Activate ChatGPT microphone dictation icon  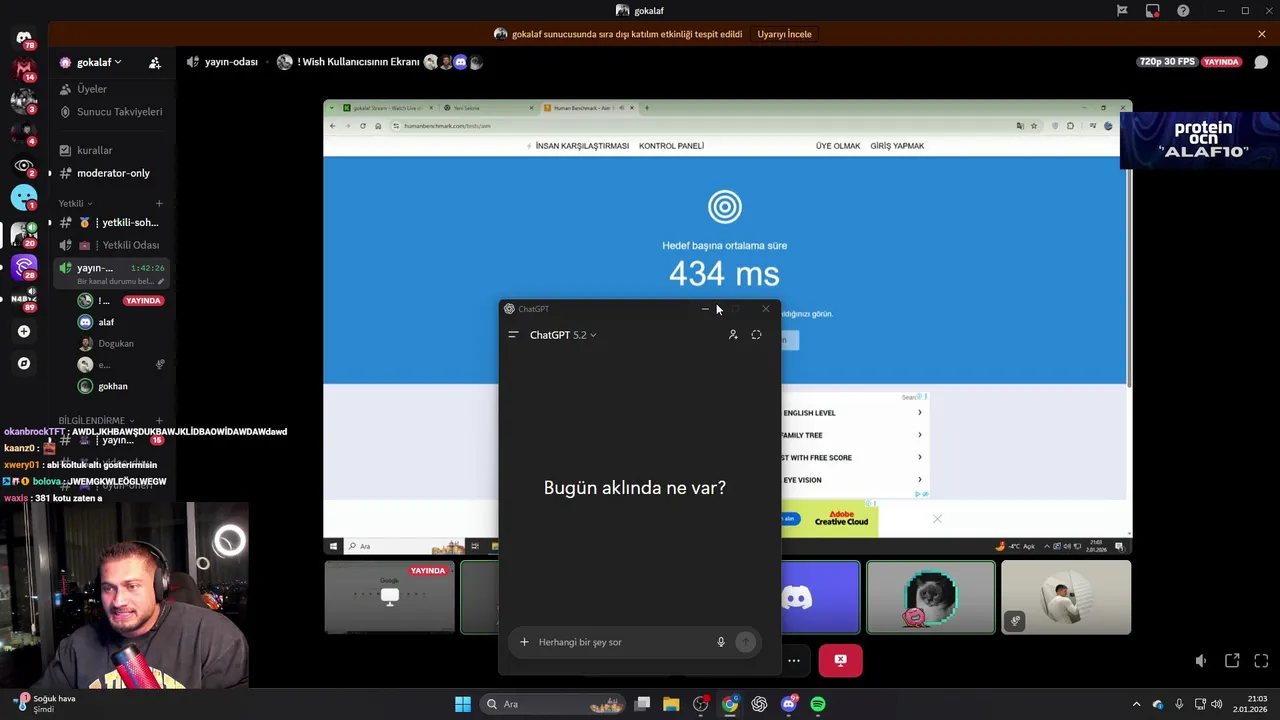[x=721, y=642]
